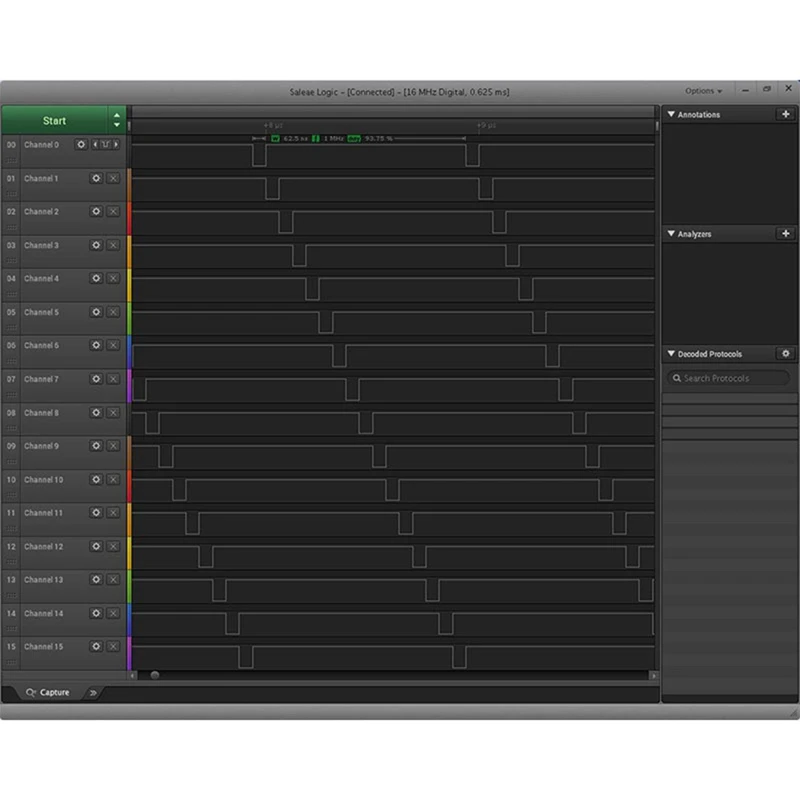
Task: Click the horizontal scrollbar thumb
Action: pyautogui.click(x=155, y=675)
